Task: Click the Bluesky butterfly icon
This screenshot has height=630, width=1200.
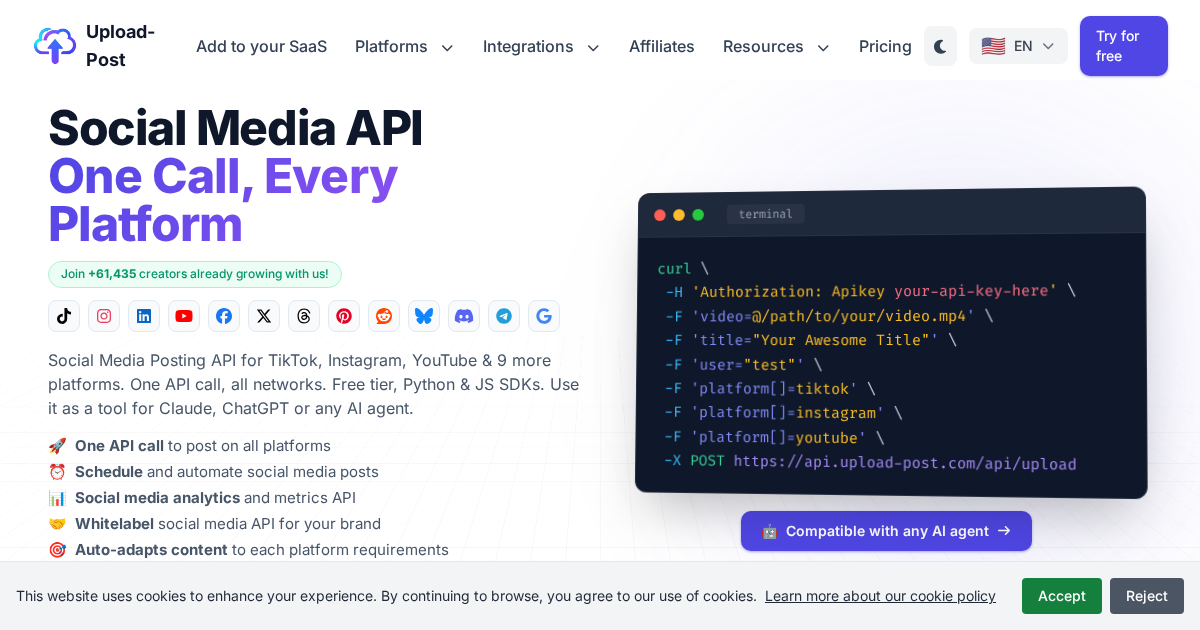Action: (424, 316)
